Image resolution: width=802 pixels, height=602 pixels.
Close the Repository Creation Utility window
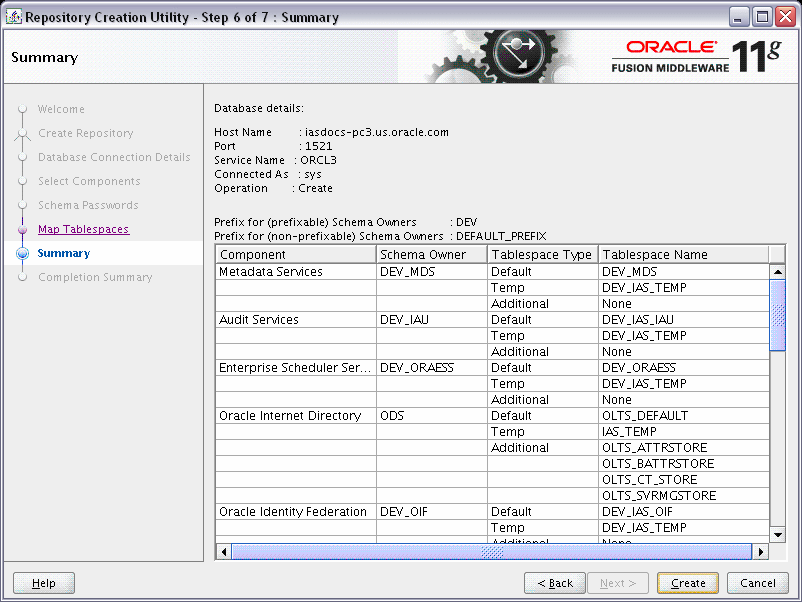point(785,17)
